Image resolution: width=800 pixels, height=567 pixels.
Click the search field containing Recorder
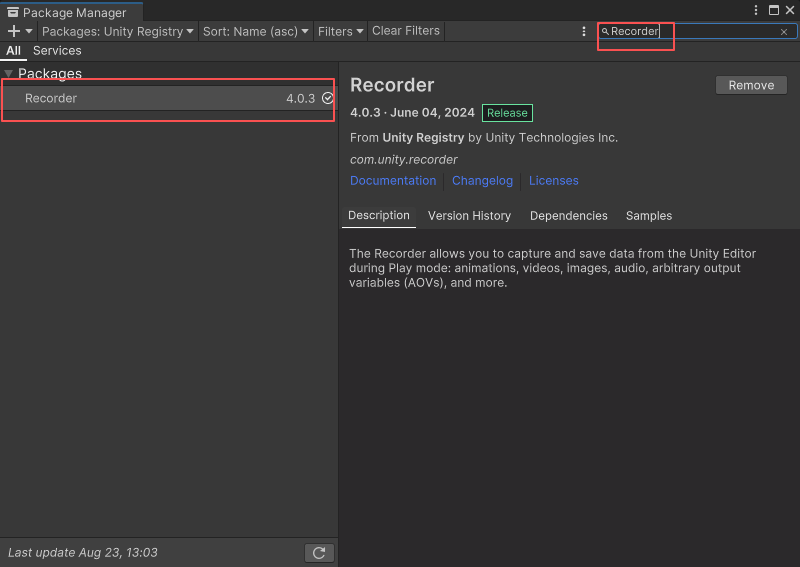click(x=697, y=31)
